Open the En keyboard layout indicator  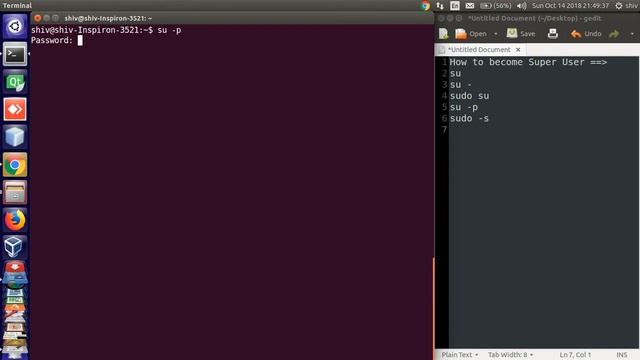tap(454, 6)
